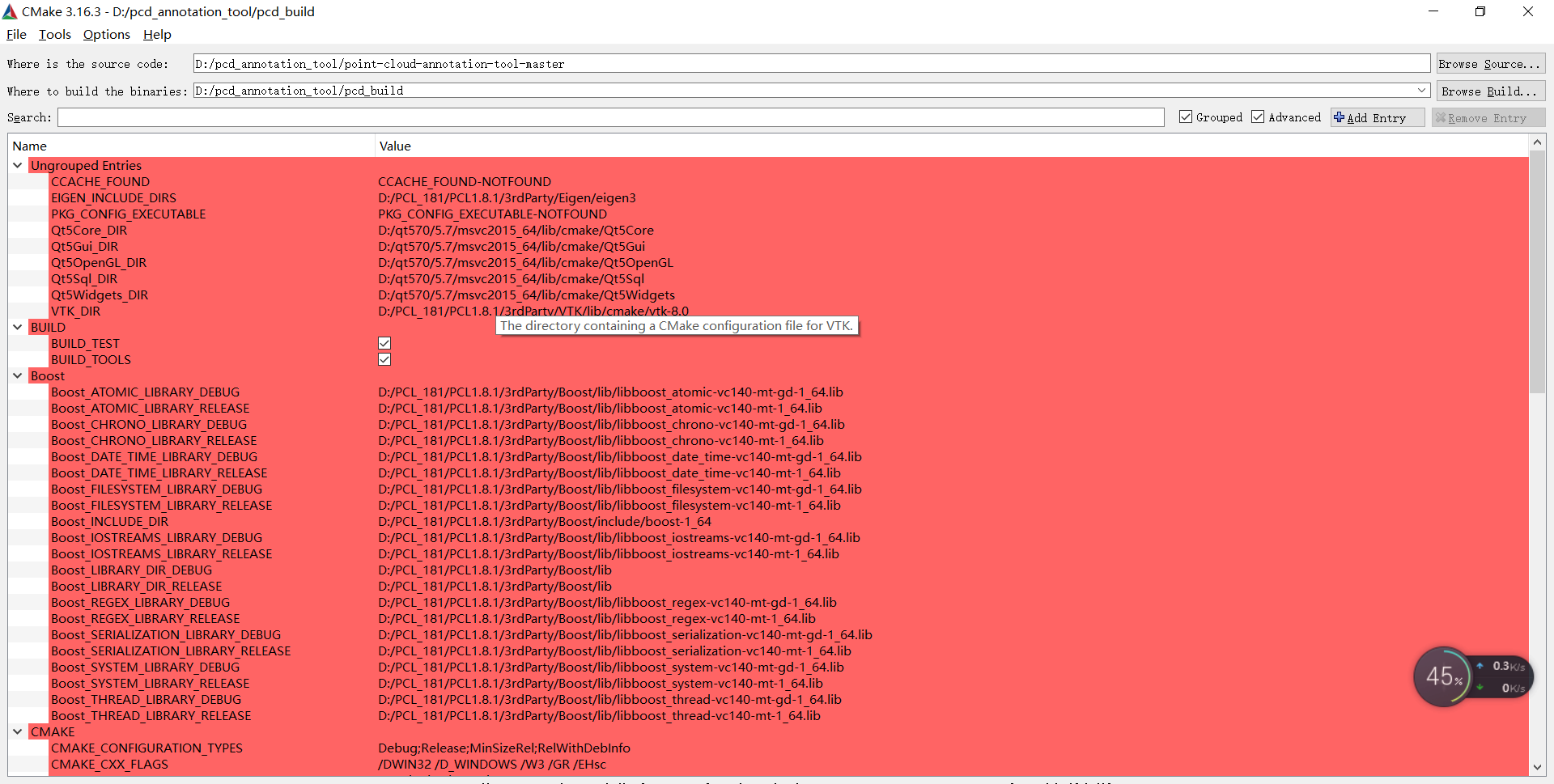Edit the Qt5Core cmake path value
The image size is (1554, 784).
tap(516, 230)
